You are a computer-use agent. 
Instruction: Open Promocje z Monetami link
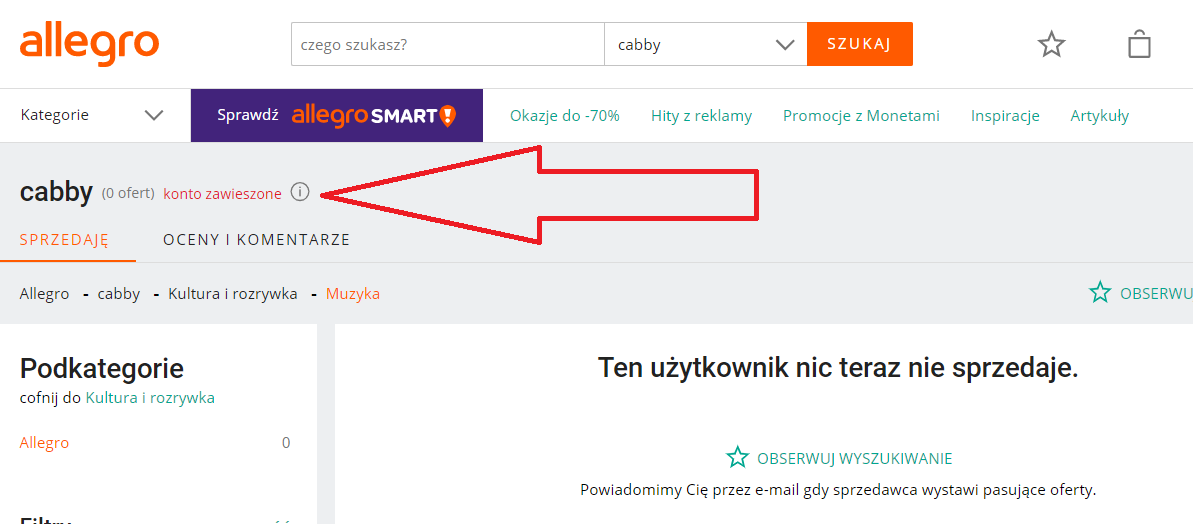861,116
